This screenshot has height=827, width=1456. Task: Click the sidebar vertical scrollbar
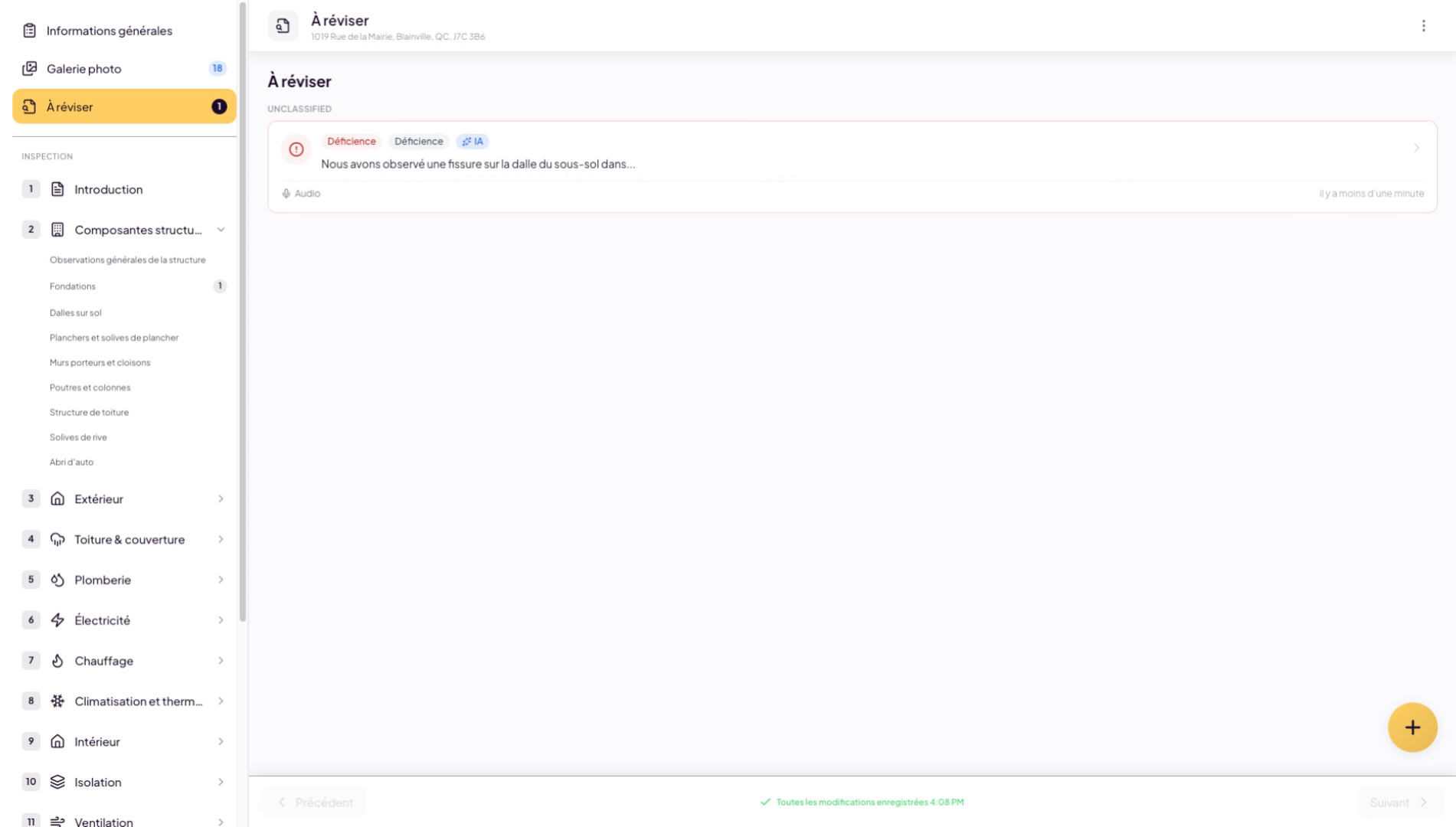click(x=243, y=312)
